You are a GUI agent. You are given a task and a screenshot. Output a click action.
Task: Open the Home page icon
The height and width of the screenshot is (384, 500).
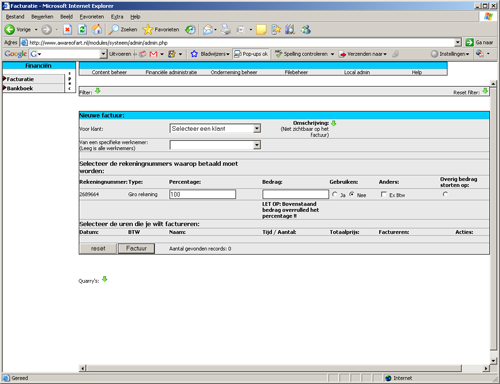(x=97, y=30)
